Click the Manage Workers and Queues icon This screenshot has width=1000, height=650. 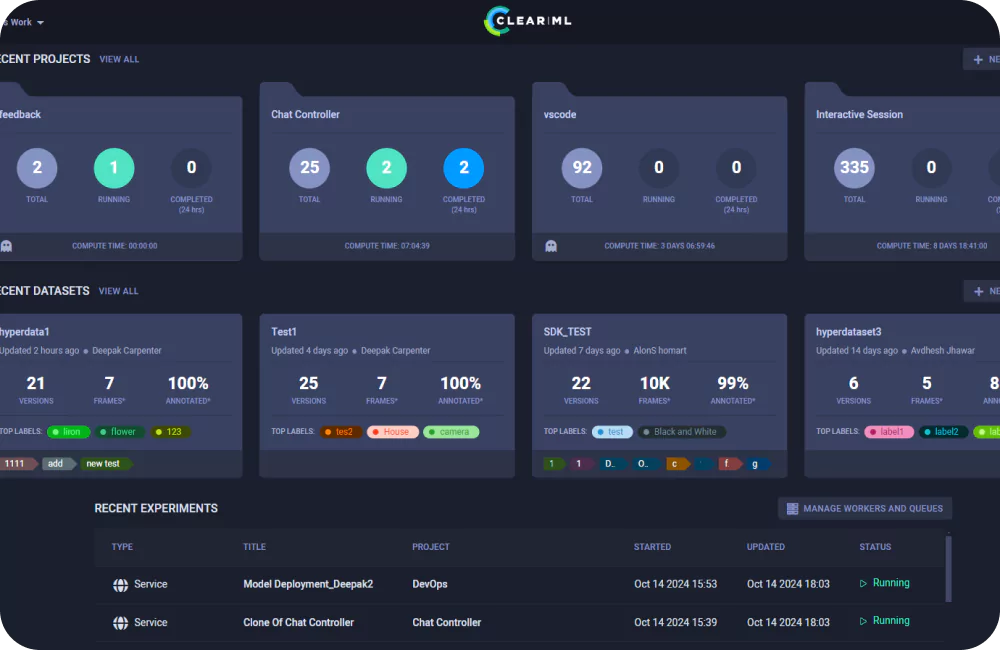792,508
